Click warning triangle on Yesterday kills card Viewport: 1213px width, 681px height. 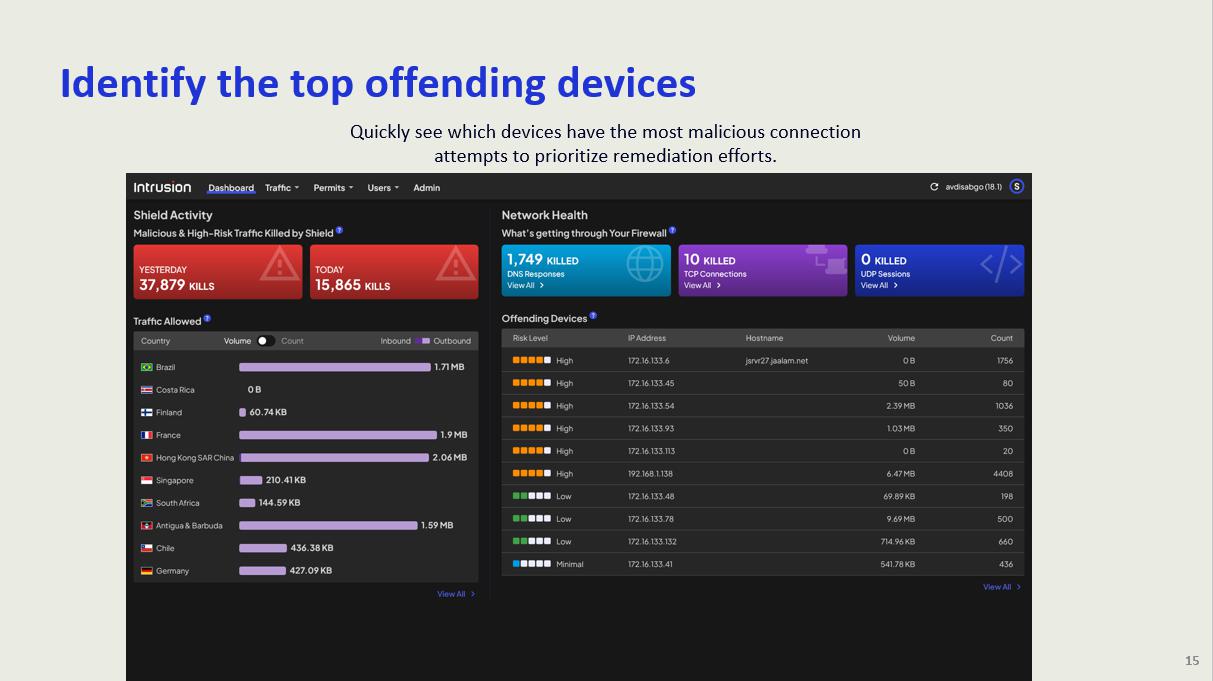tap(280, 264)
